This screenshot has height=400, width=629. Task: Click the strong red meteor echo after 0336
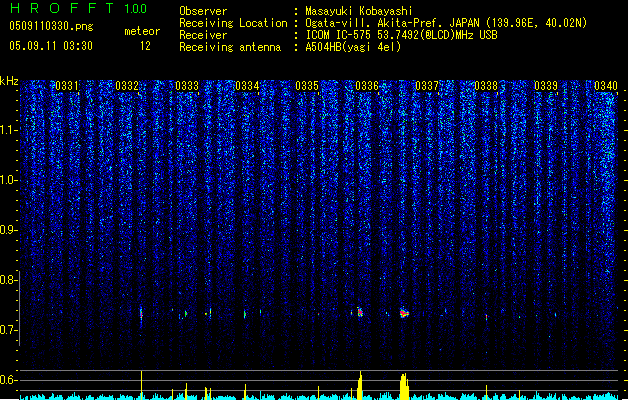click(404, 313)
